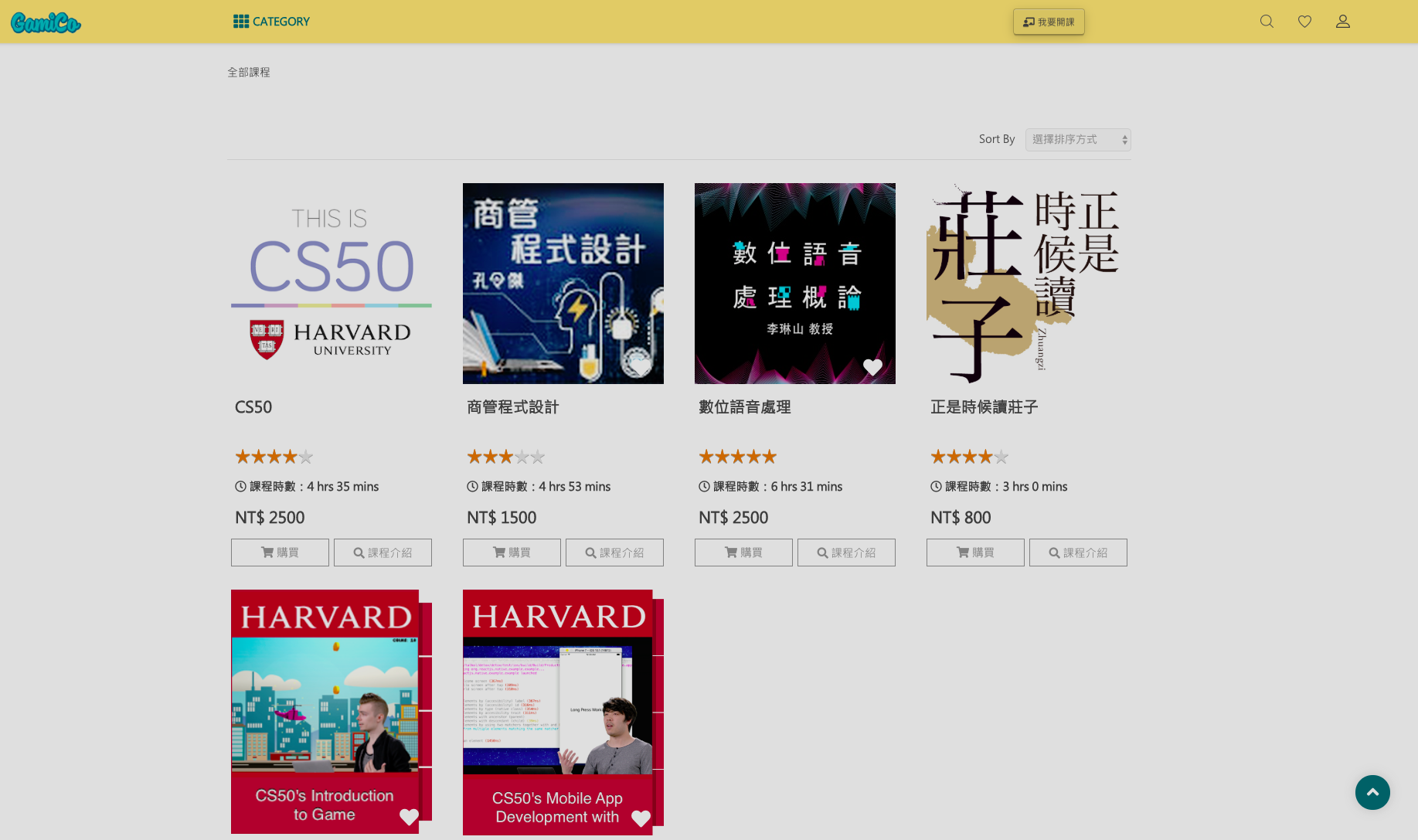This screenshot has width=1418, height=840.
Task: Open CS50's Mobile App Development thumbnail
Action: pyautogui.click(x=563, y=712)
